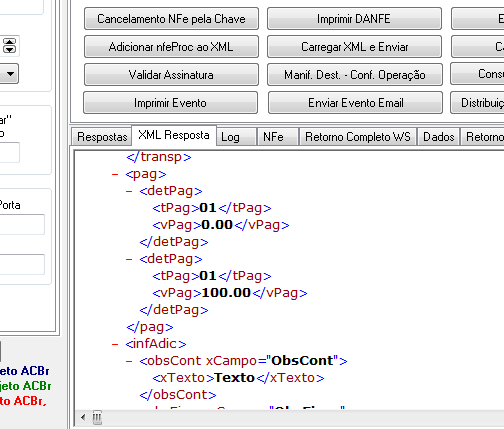Open the NFe tab
The image size is (504, 429).
278,137
